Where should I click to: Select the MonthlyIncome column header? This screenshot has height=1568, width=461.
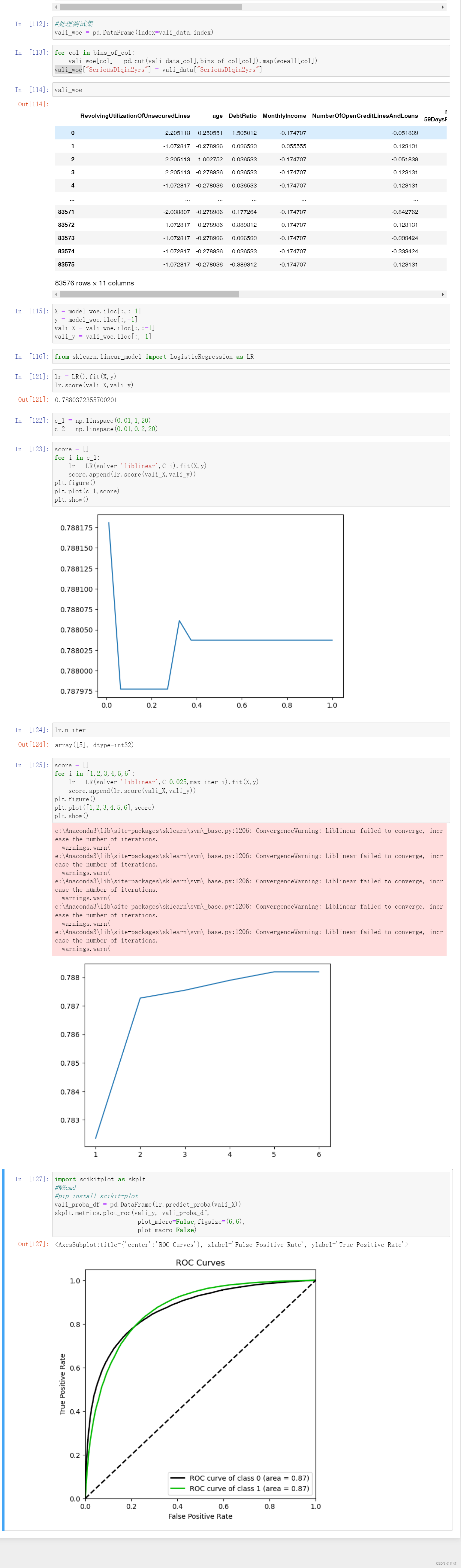[x=284, y=116]
